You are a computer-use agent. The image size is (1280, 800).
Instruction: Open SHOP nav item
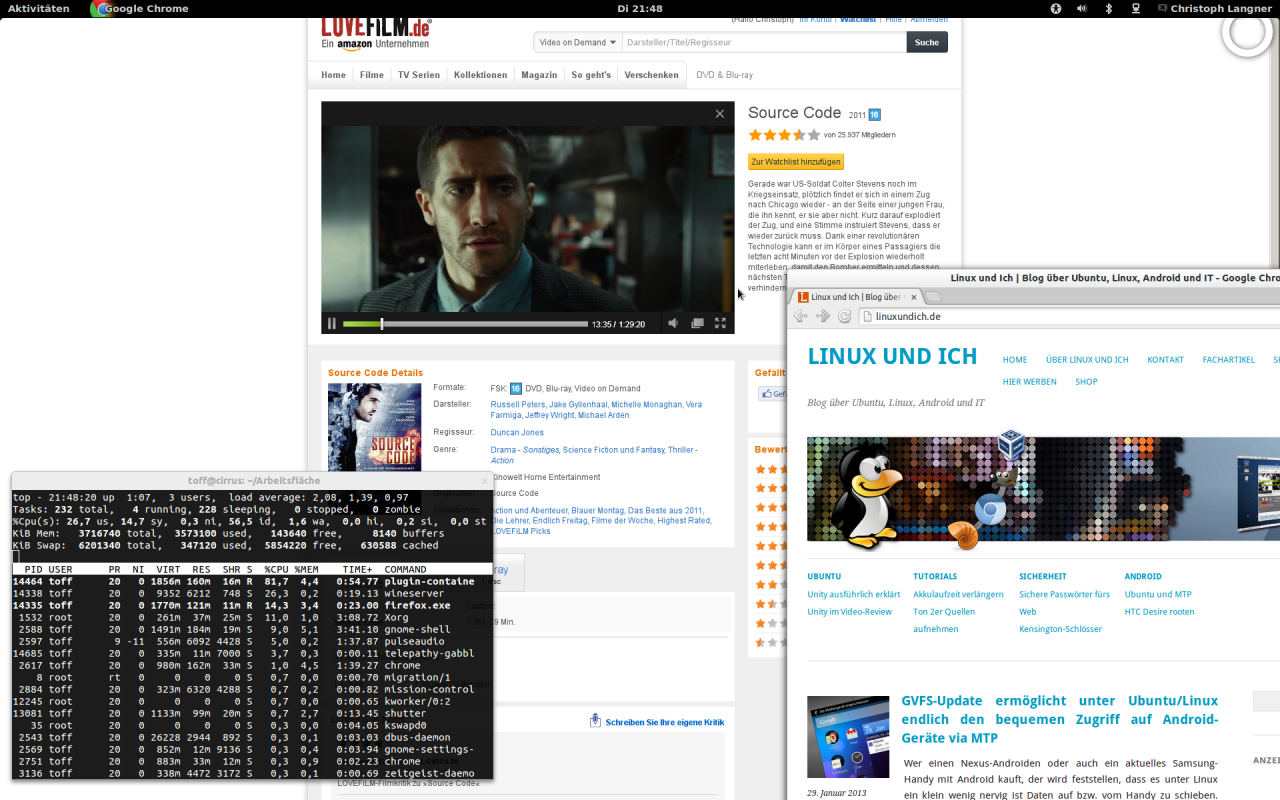[x=1086, y=382]
